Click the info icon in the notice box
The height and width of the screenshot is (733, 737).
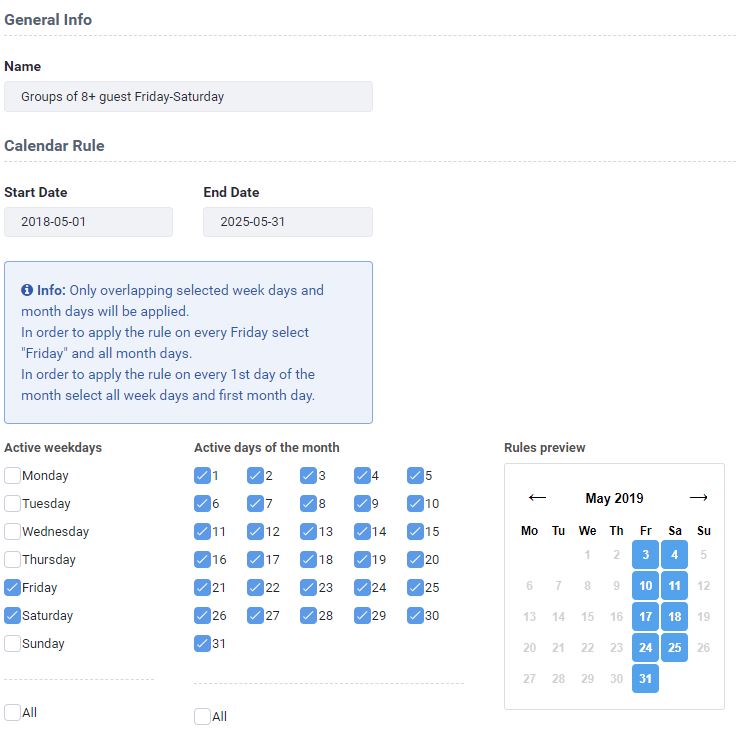27,290
